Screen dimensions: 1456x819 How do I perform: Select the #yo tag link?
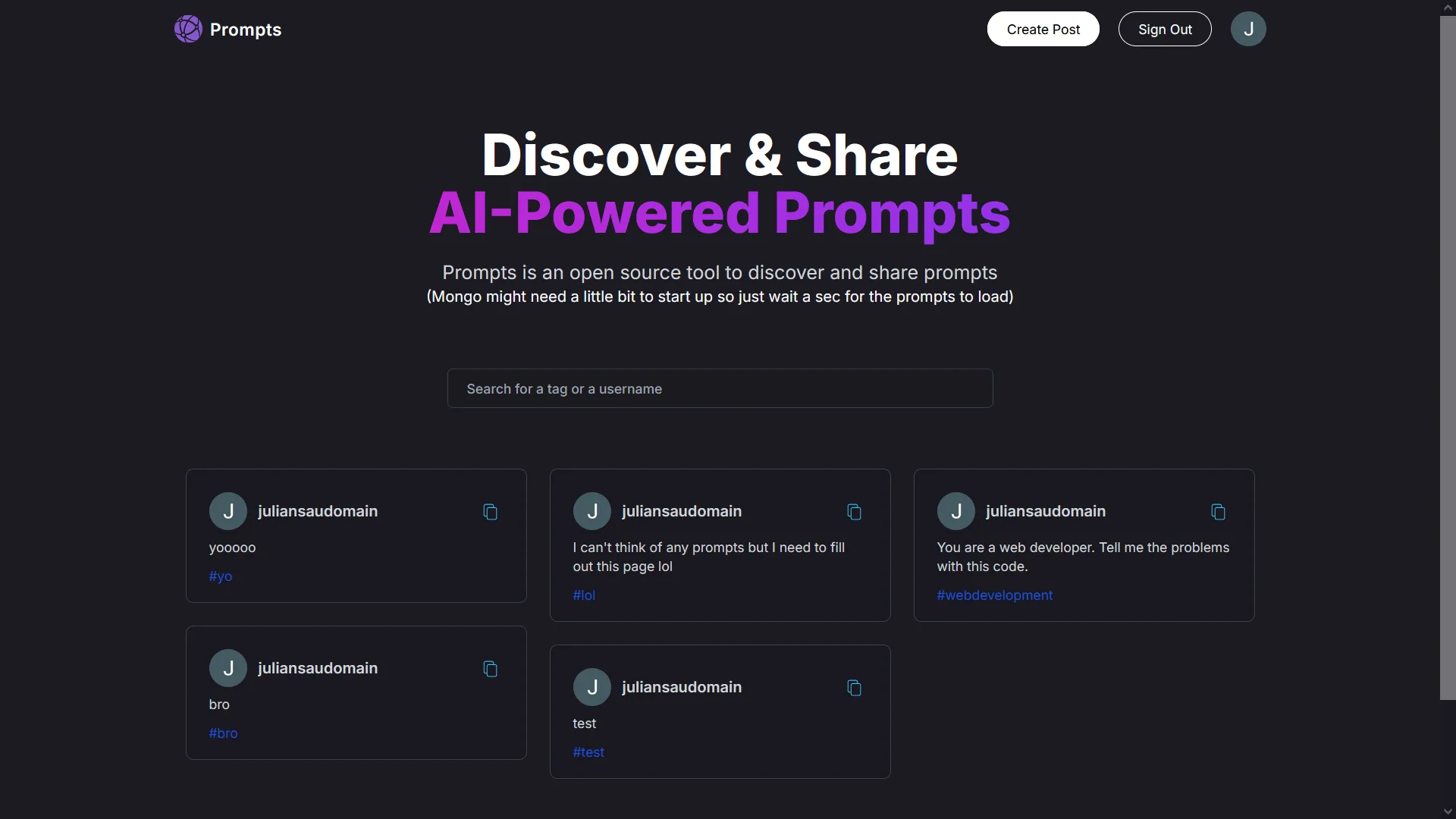point(221,576)
